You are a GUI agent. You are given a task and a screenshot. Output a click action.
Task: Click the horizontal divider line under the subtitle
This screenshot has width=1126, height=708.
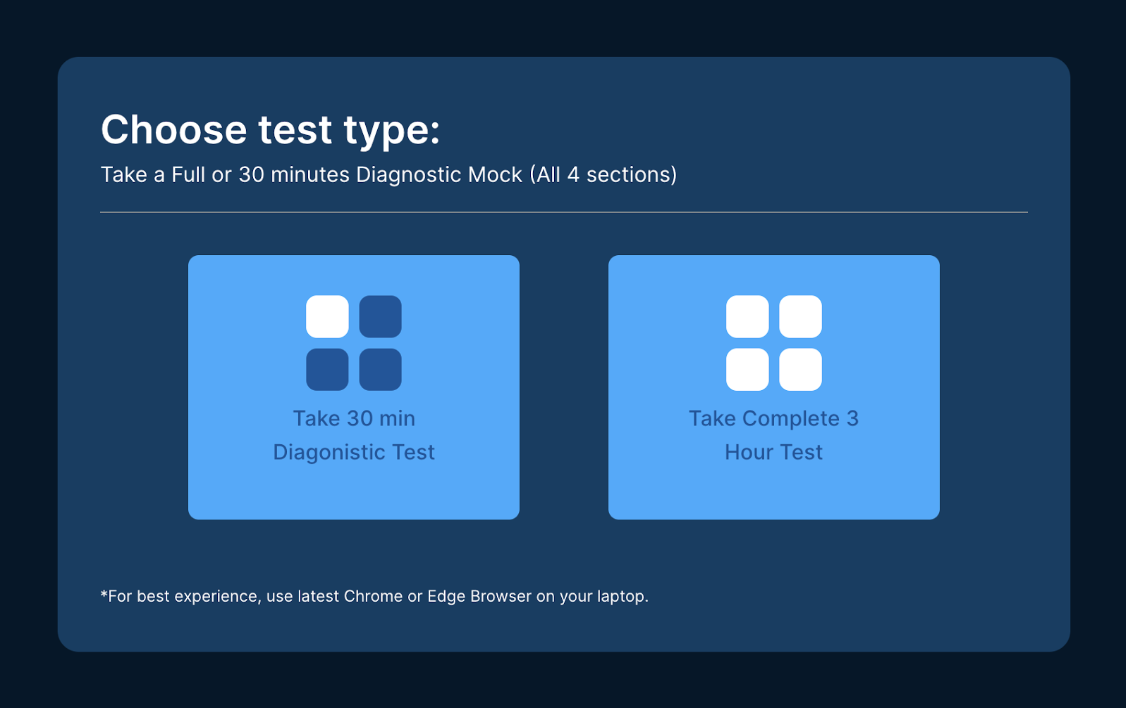564,212
